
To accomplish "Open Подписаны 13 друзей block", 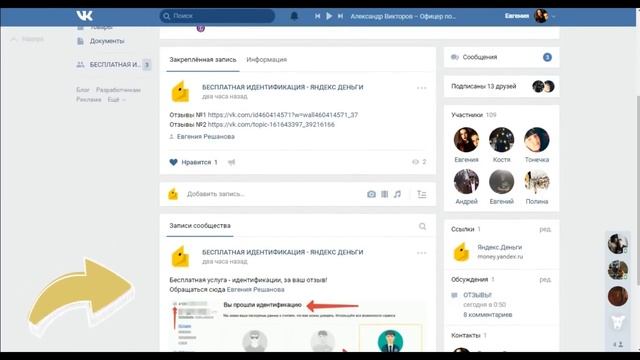I will click(x=502, y=86).
